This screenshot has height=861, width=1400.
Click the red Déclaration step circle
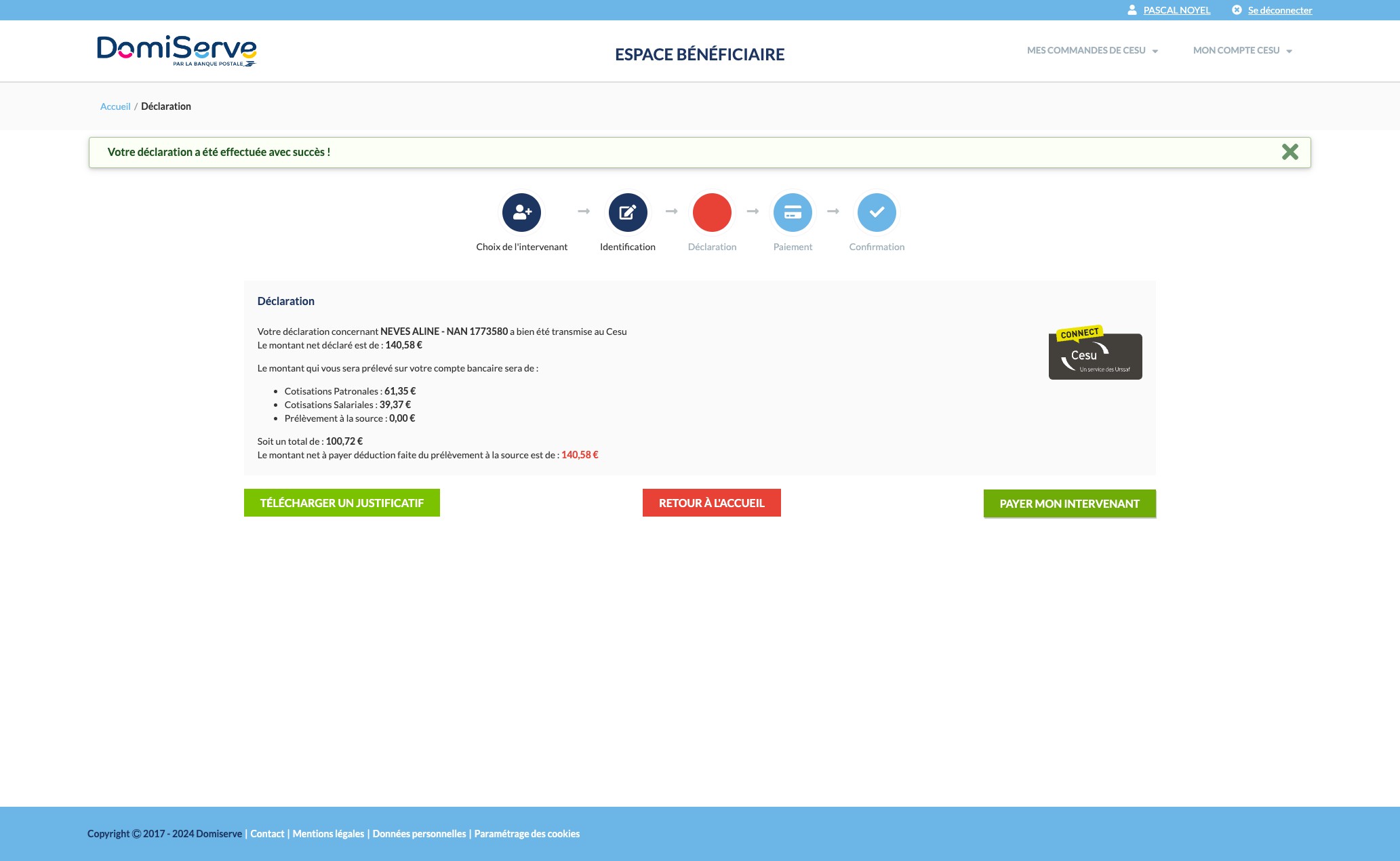(x=711, y=212)
